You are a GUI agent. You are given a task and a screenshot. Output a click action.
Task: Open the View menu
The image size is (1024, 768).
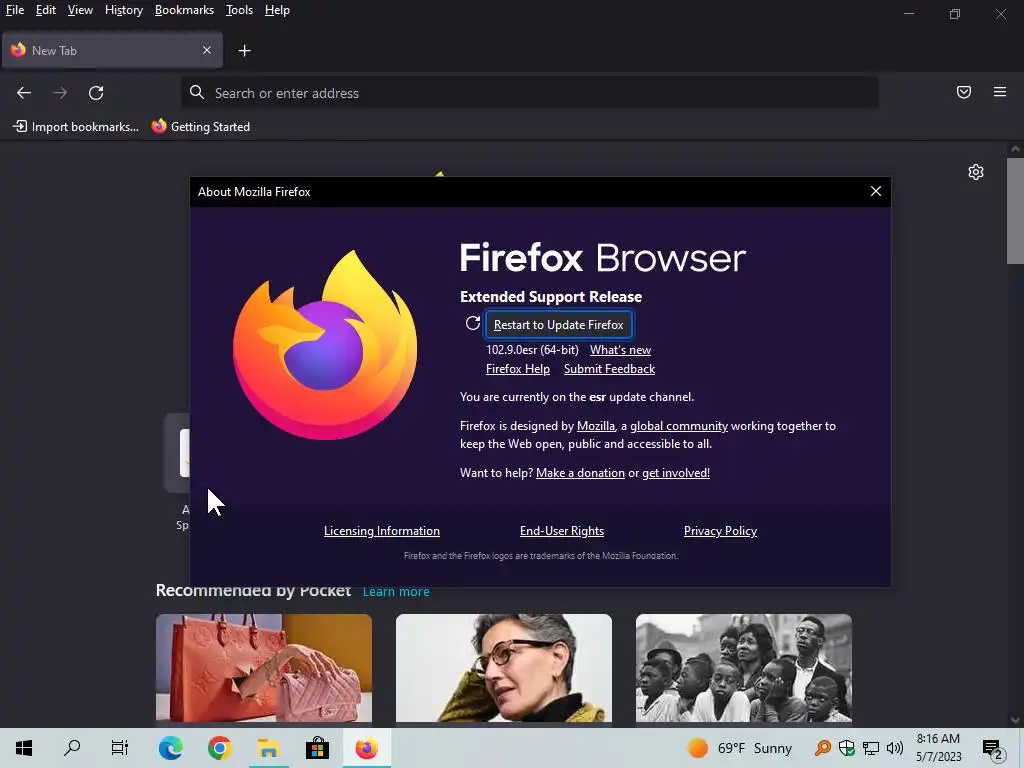point(80,10)
